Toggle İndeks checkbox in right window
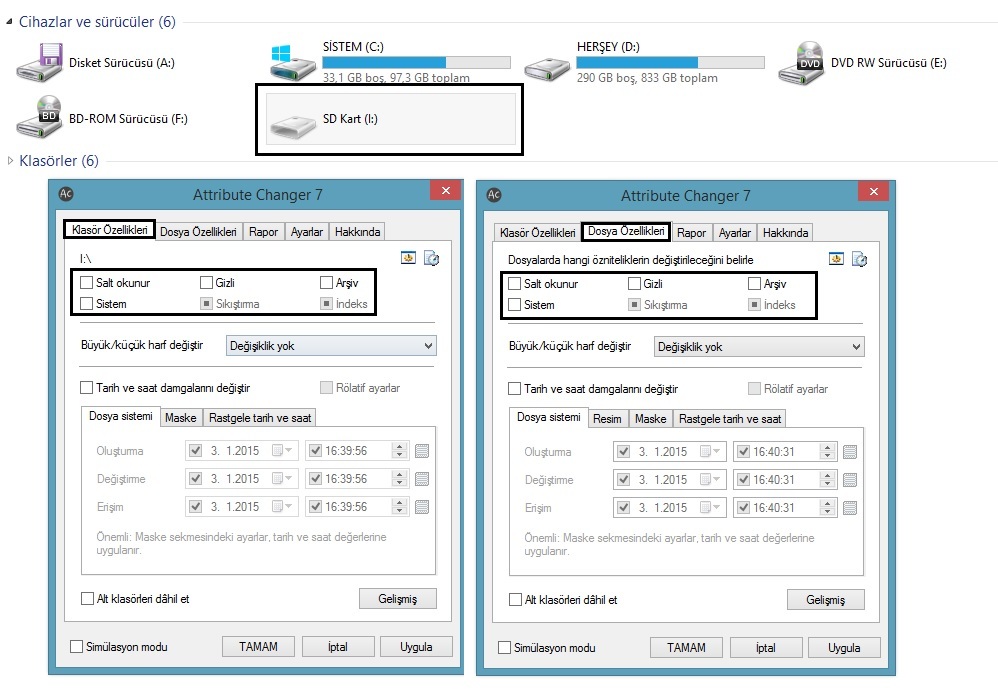 [x=754, y=305]
